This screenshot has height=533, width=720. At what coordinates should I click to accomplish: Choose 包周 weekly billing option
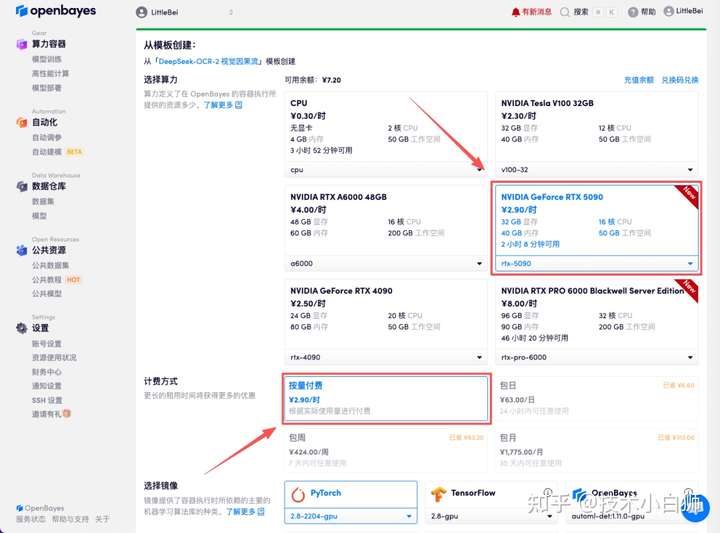[x=386, y=450]
